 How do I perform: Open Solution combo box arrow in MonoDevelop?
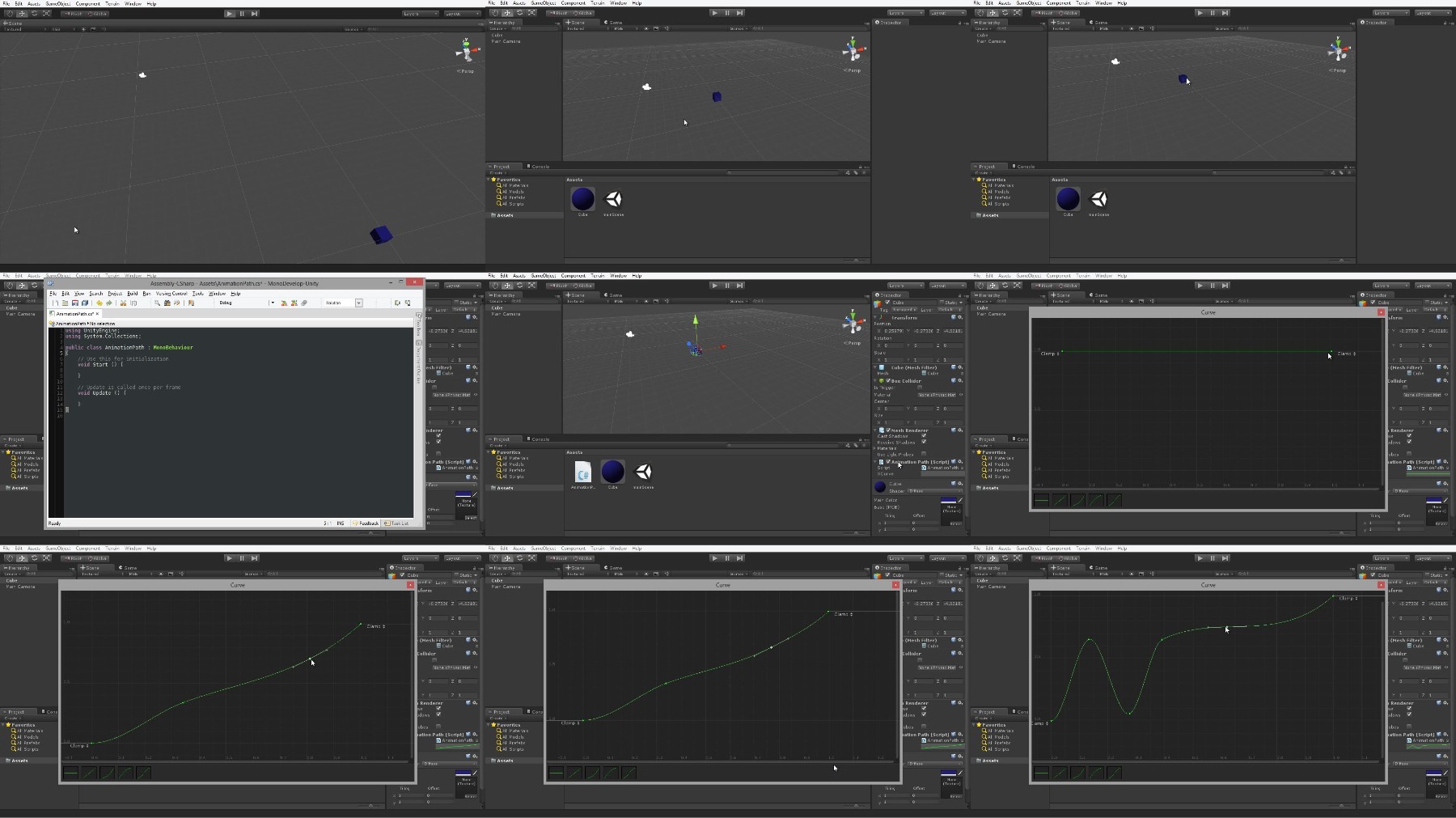coord(358,303)
